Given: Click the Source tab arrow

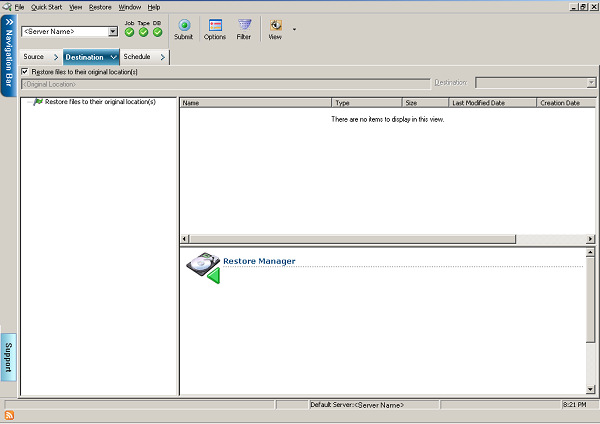Looking at the screenshot, I should pos(56,57).
